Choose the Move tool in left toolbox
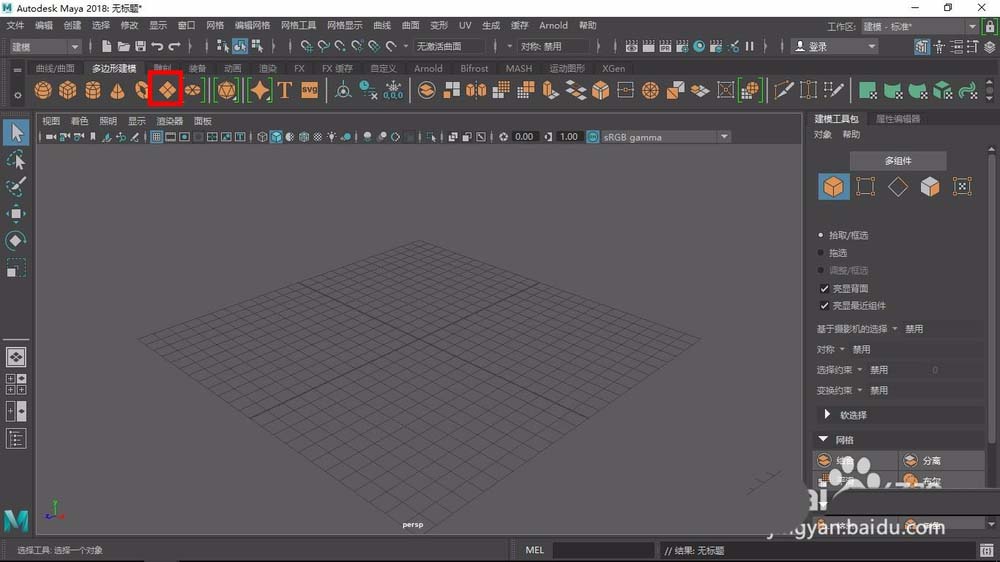The width and height of the screenshot is (1000, 562). 16,213
